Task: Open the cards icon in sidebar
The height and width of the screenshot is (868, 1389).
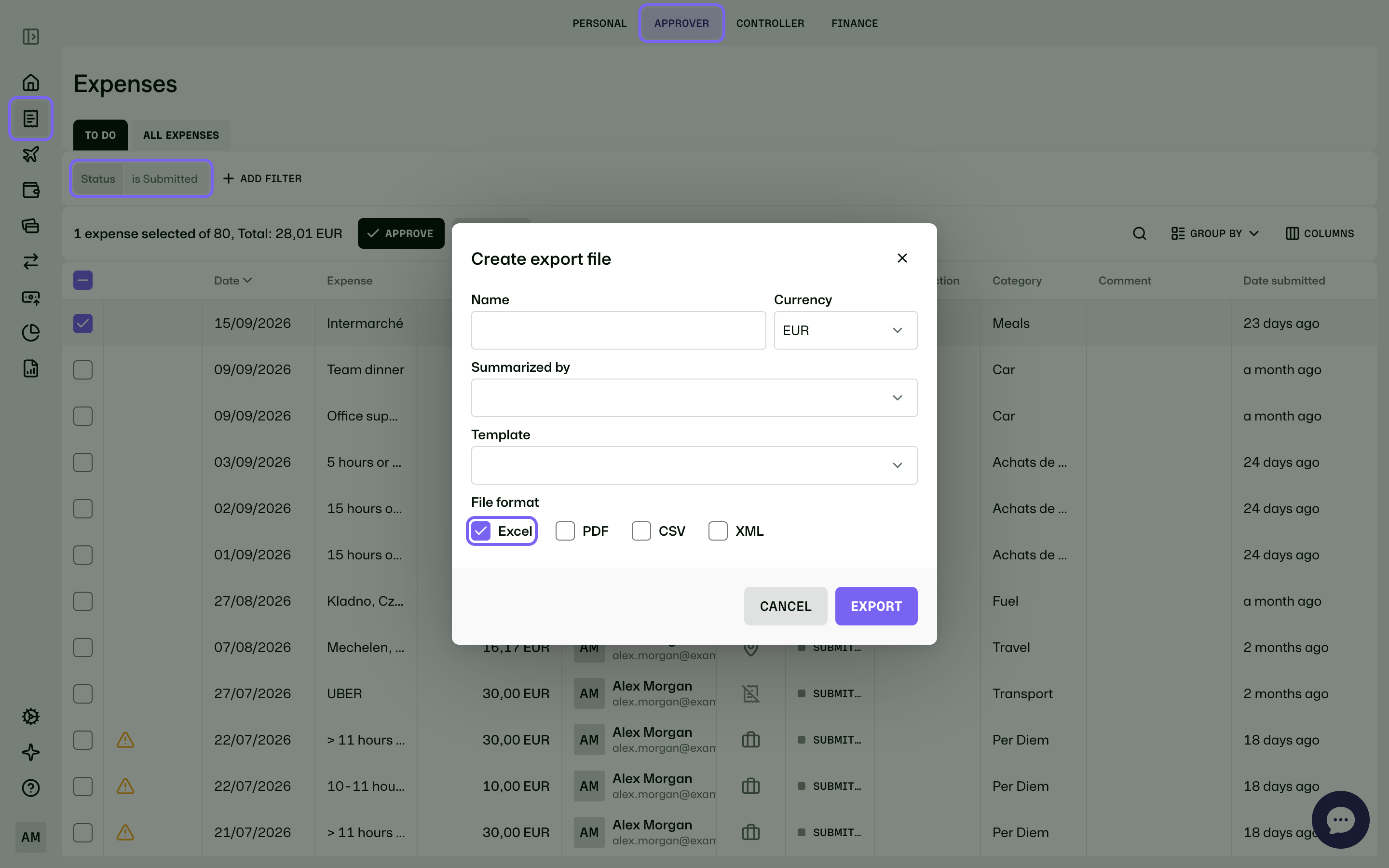Action: coord(31,226)
